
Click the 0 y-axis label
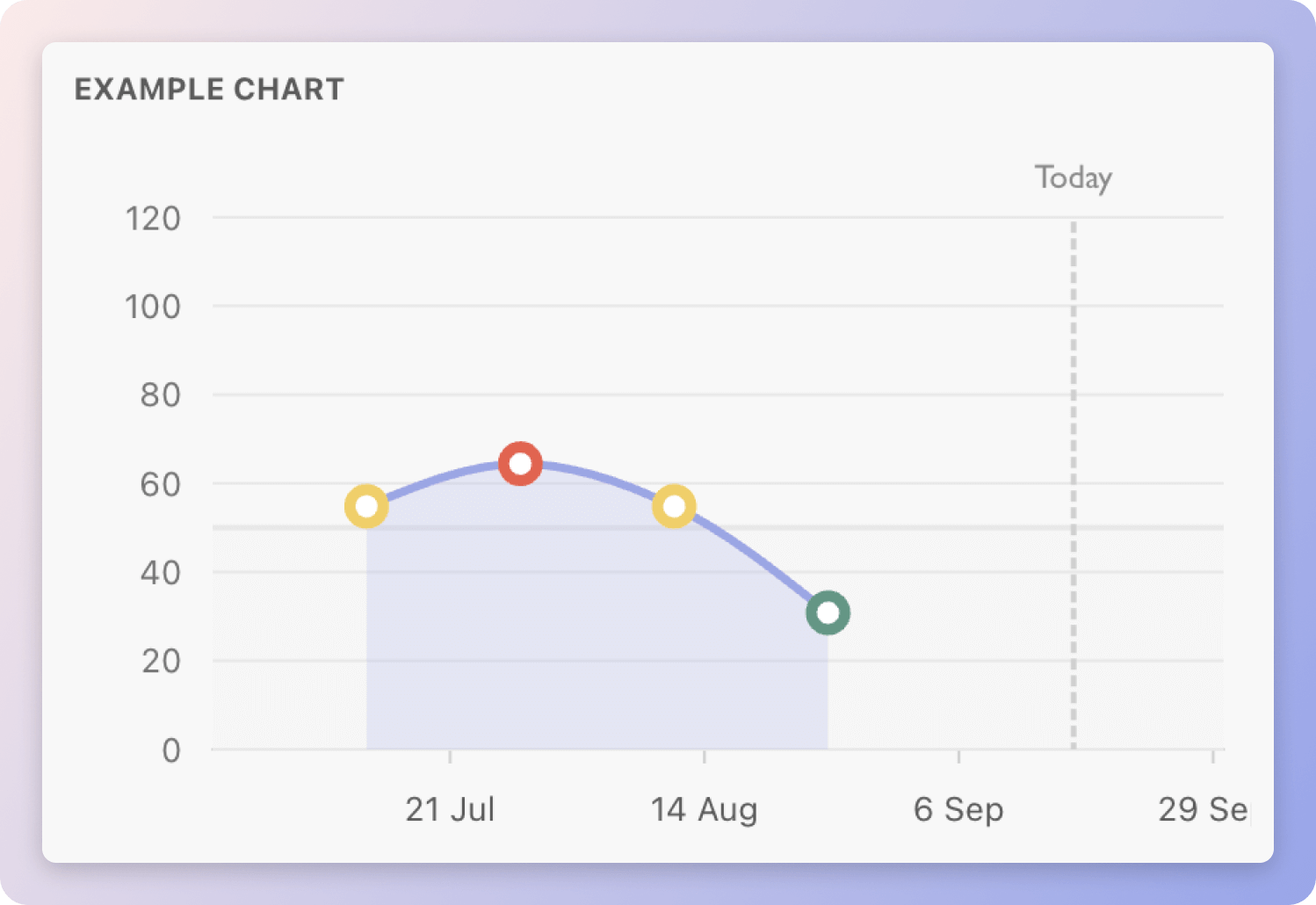click(171, 750)
